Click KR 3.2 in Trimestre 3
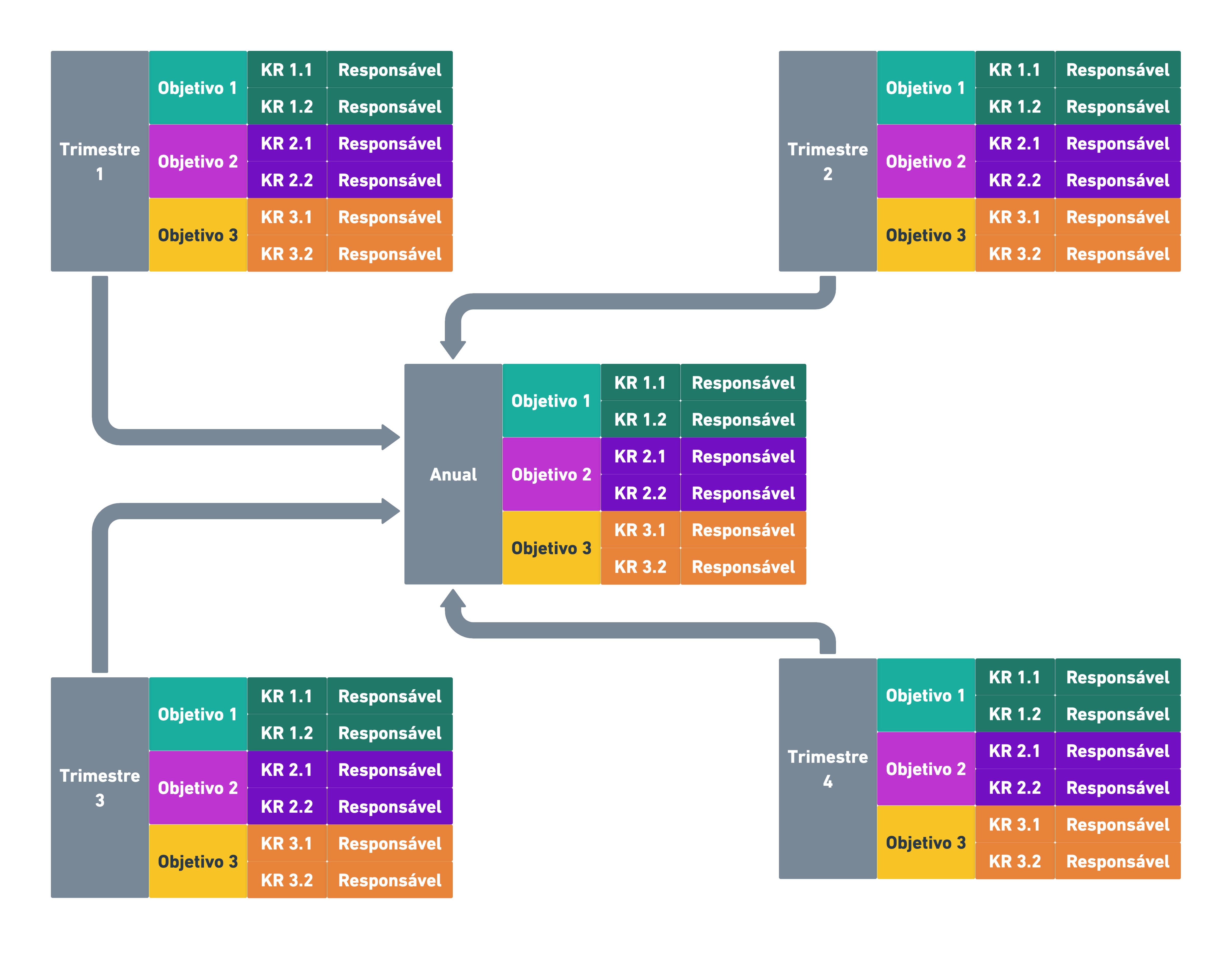 [x=287, y=880]
